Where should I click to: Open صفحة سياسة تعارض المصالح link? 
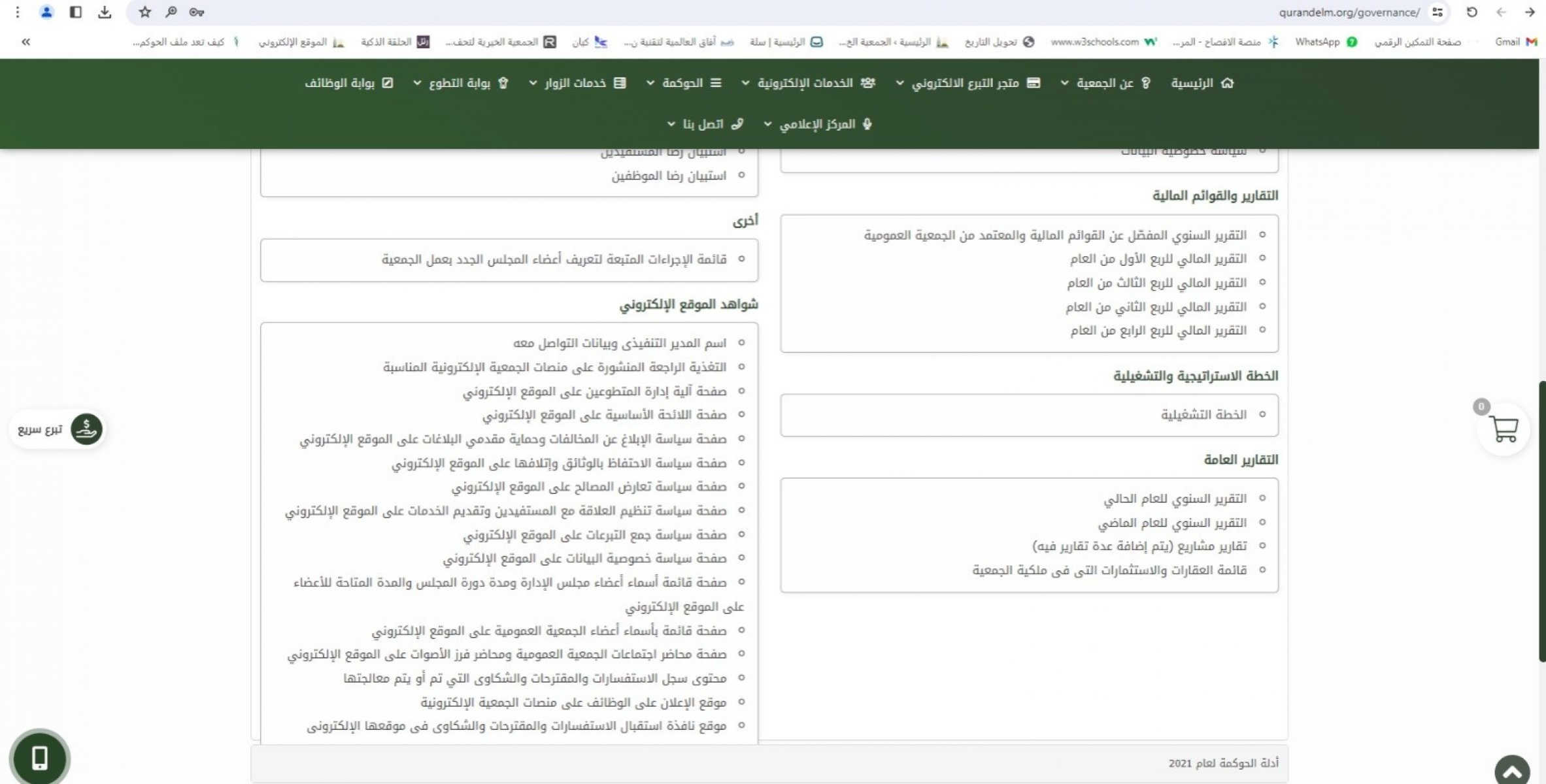[x=588, y=487]
